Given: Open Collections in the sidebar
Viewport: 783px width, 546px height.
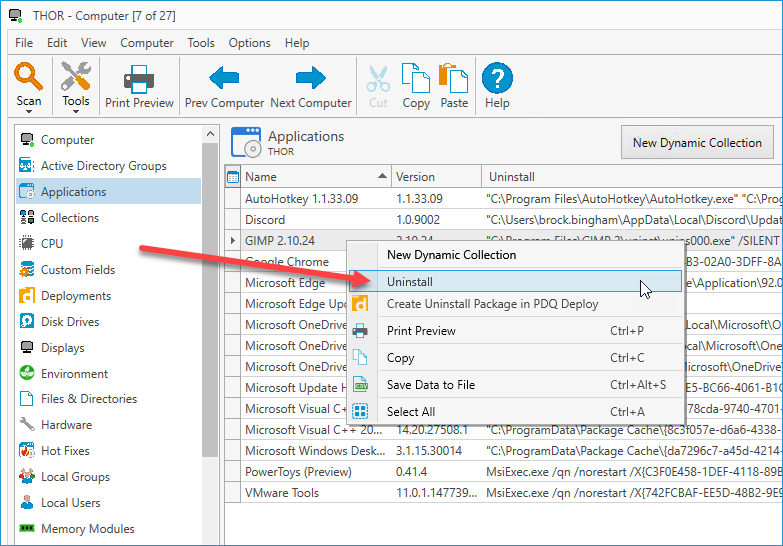Looking at the screenshot, I should [108, 218].
